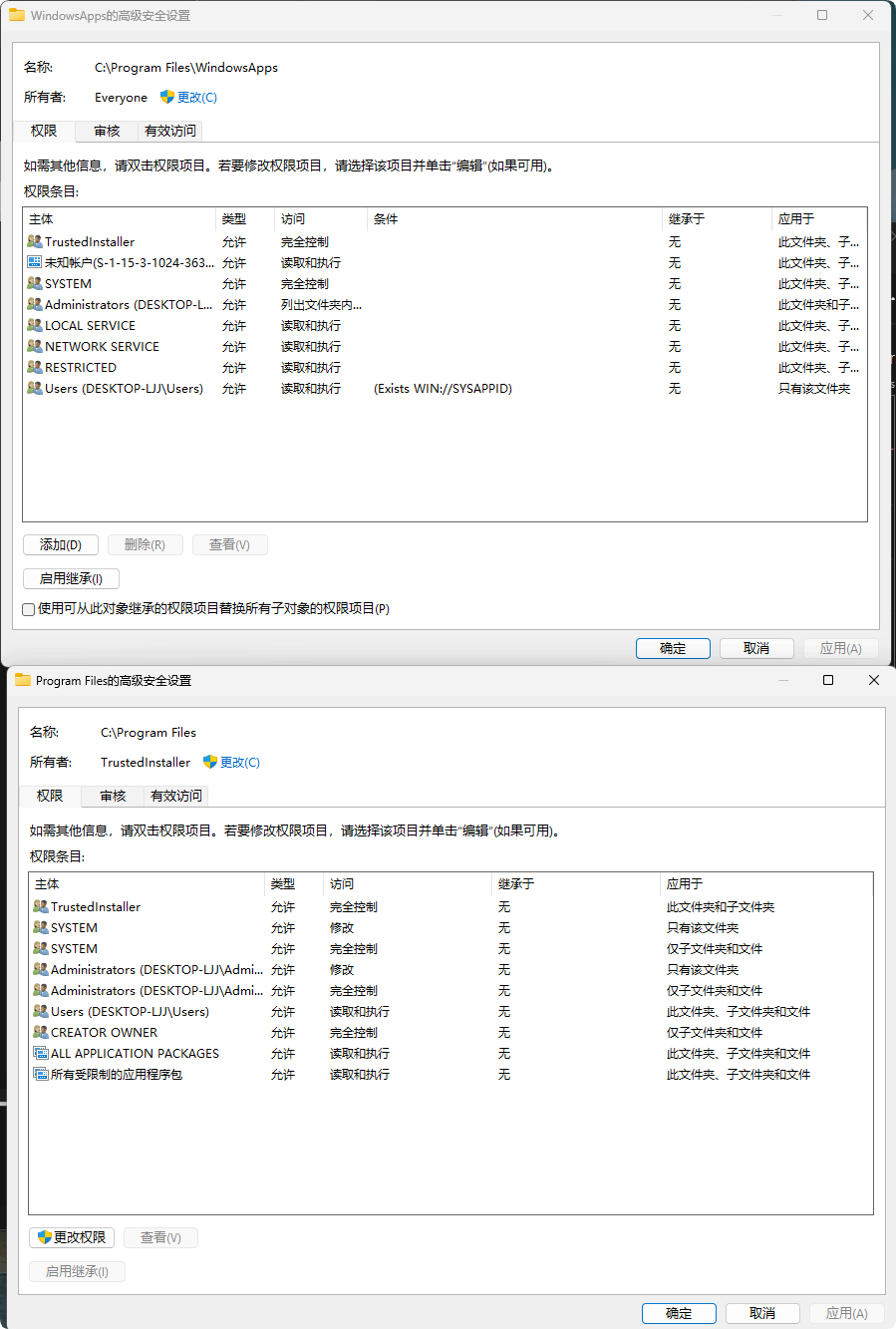The width and height of the screenshot is (896, 1329).
Task: Click icon of 所有受限制的应用程序包 entry
Action: [x=41, y=1074]
